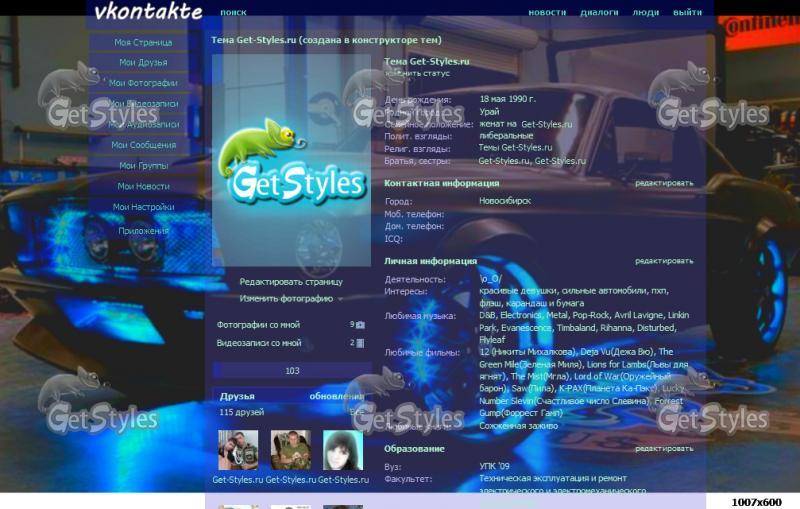Click \o_O/ activity link
The height and width of the screenshot is (509, 800).
tap(491, 279)
